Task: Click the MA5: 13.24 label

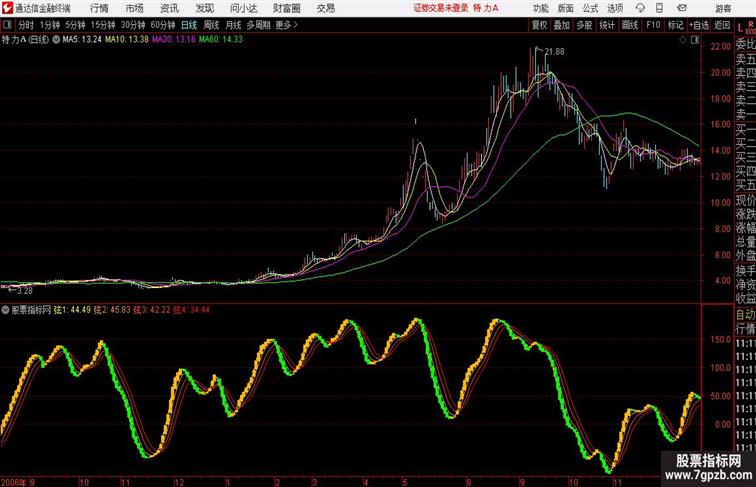Action: pos(82,40)
